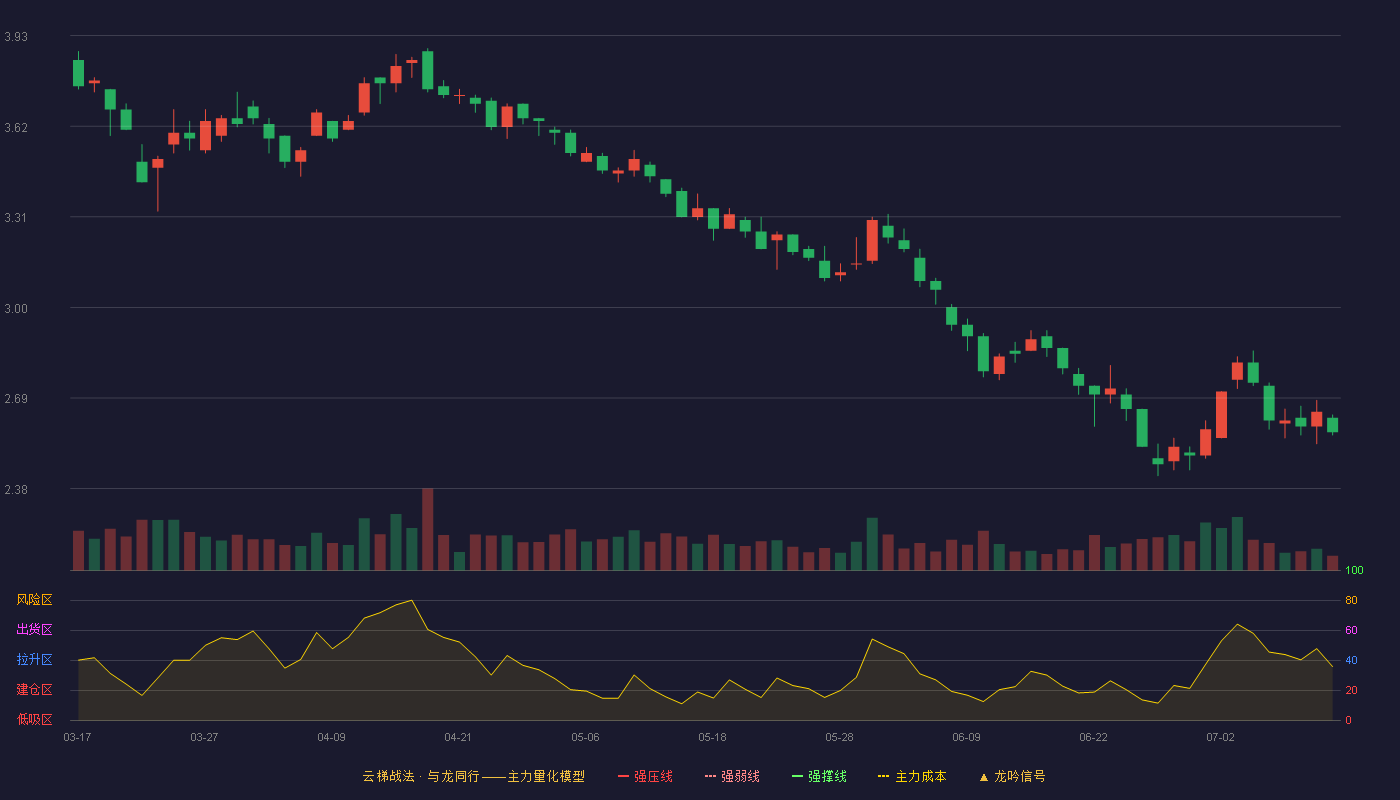Click the chart title 云梯战法 · 与龙同行
The height and width of the screenshot is (800, 1400).
tap(420, 776)
